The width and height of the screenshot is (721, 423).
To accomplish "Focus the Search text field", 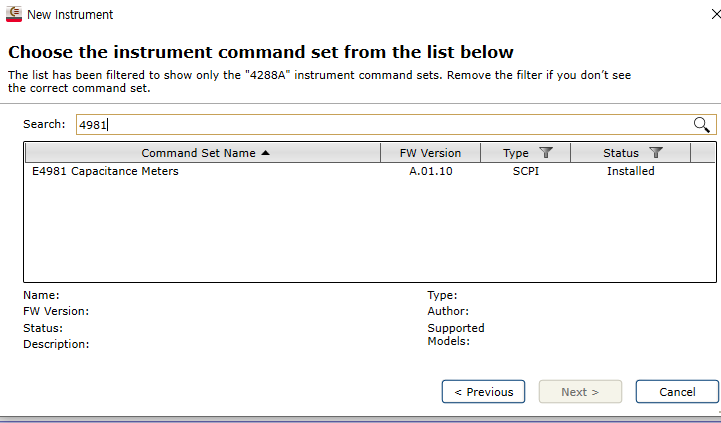I will coord(380,124).
